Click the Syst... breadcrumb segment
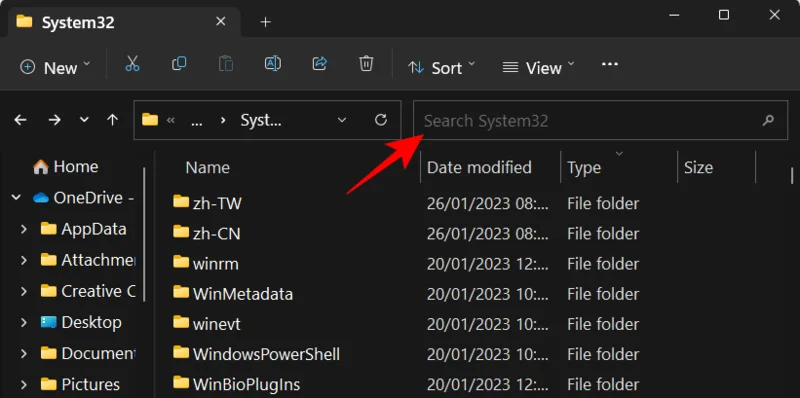Image resolution: width=800 pixels, height=398 pixels. [x=261, y=120]
